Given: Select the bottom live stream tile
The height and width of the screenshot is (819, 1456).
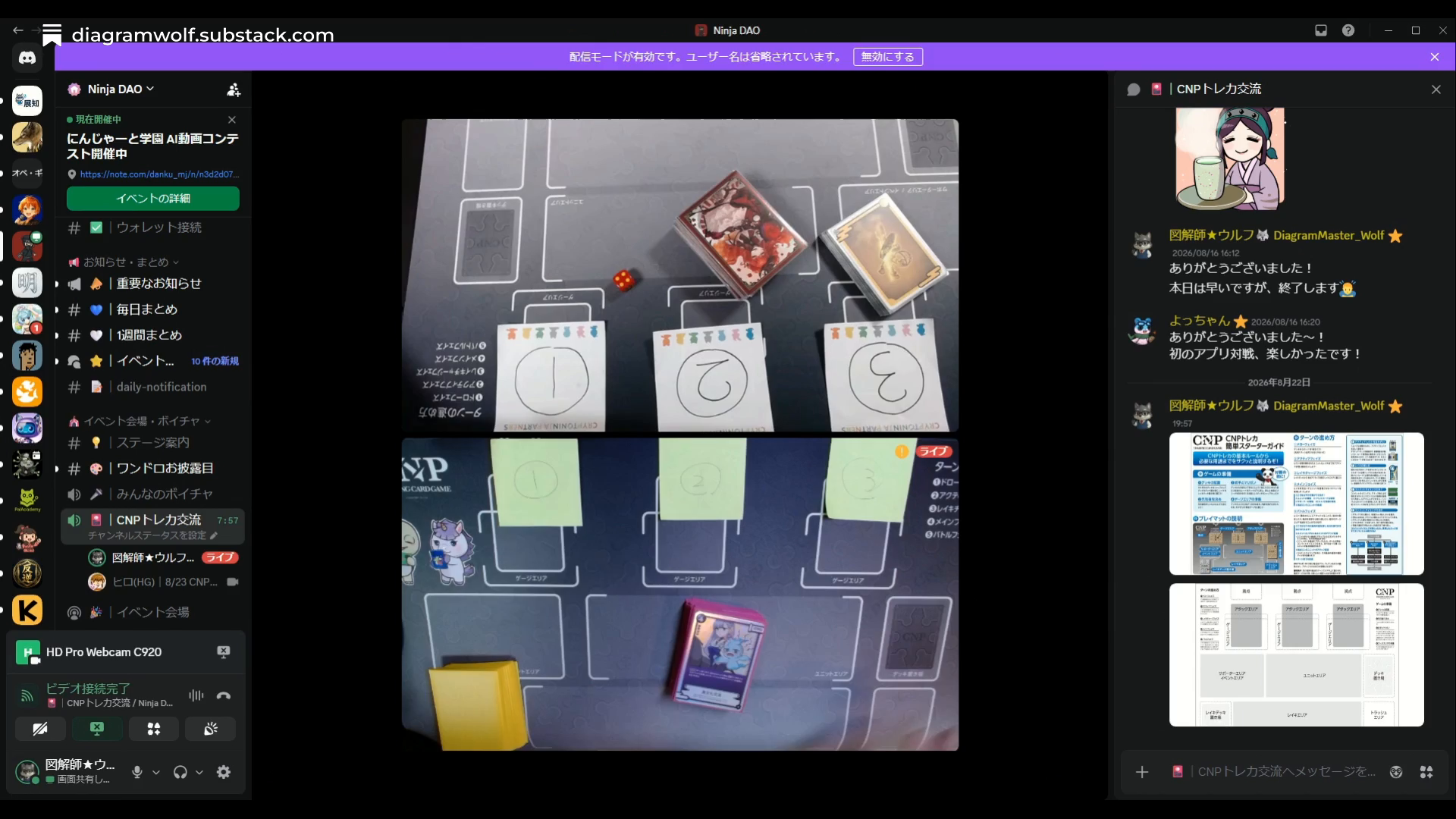Looking at the screenshot, I should coord(680,595).
